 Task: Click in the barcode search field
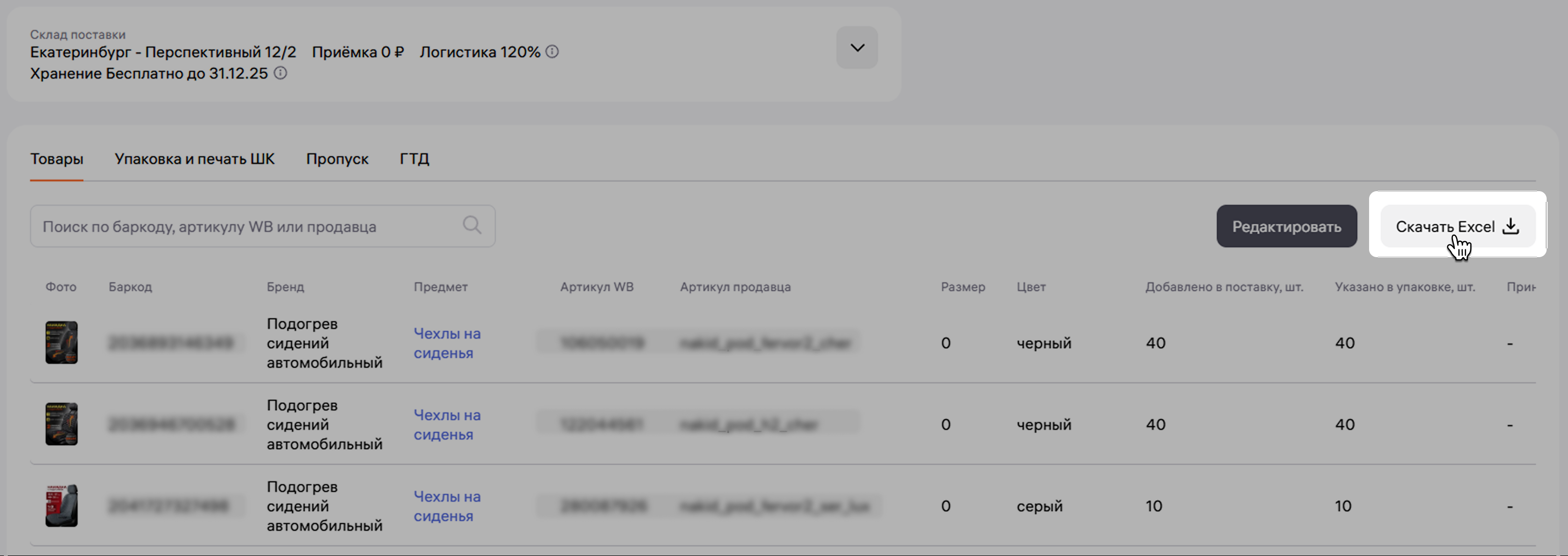(x=244, y=227)
